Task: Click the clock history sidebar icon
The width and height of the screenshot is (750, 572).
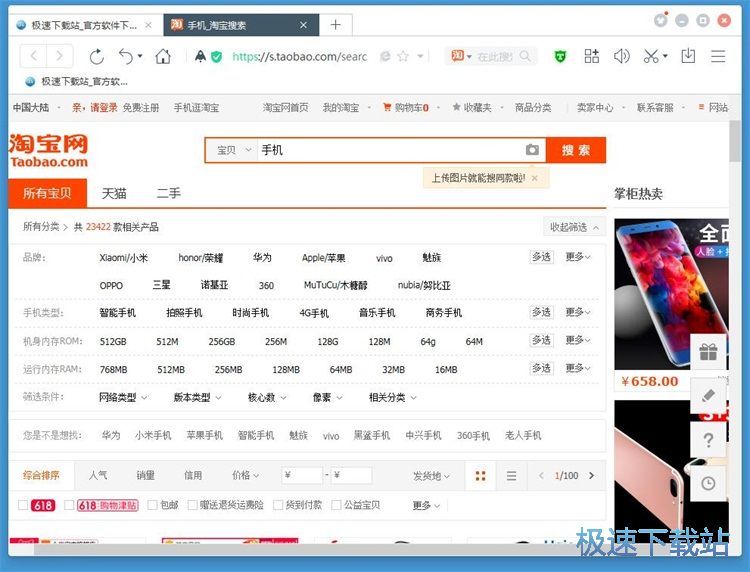Action: (x=708, y=484)
